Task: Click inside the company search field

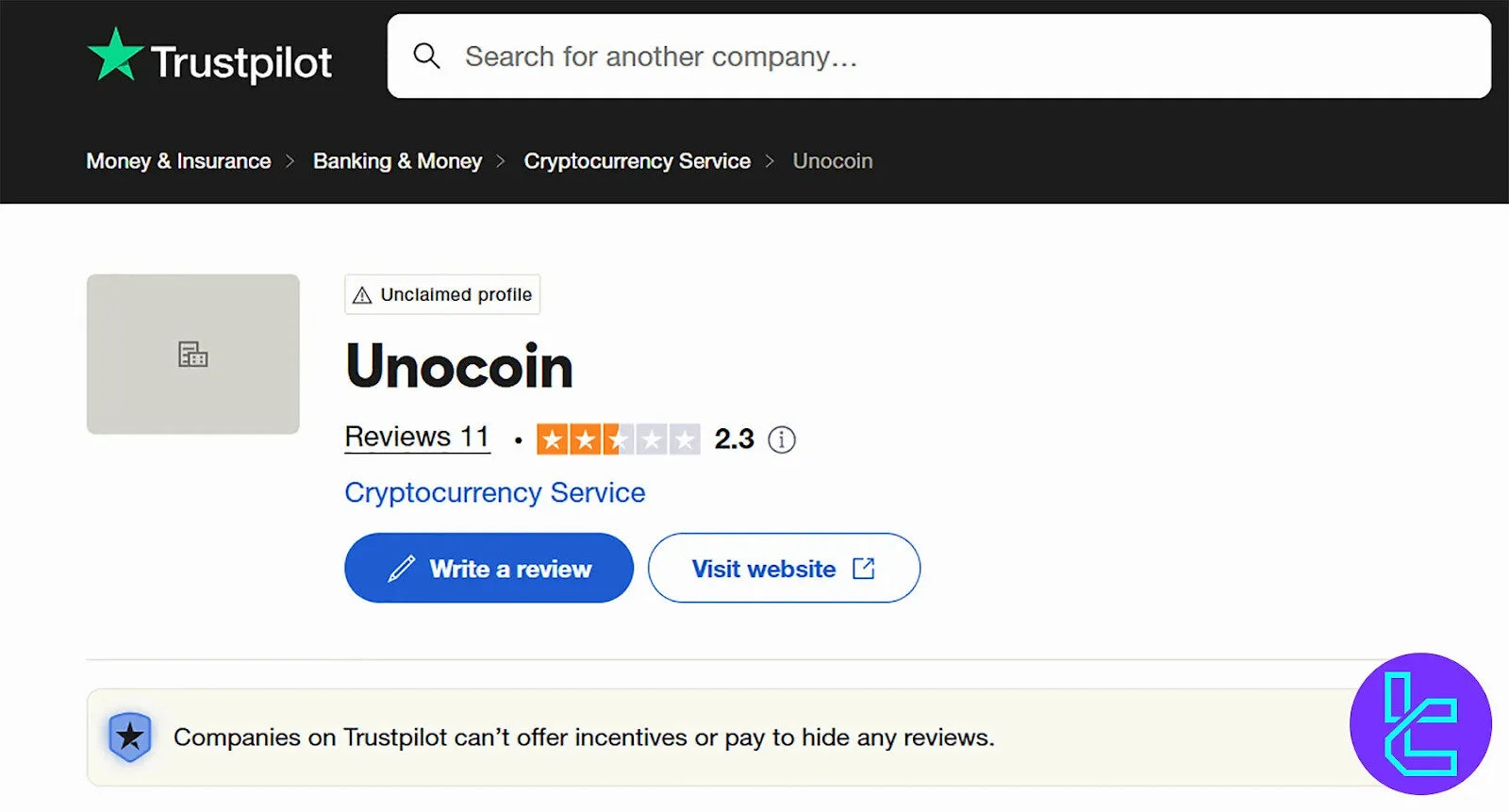Action: (x=754, y=57)
